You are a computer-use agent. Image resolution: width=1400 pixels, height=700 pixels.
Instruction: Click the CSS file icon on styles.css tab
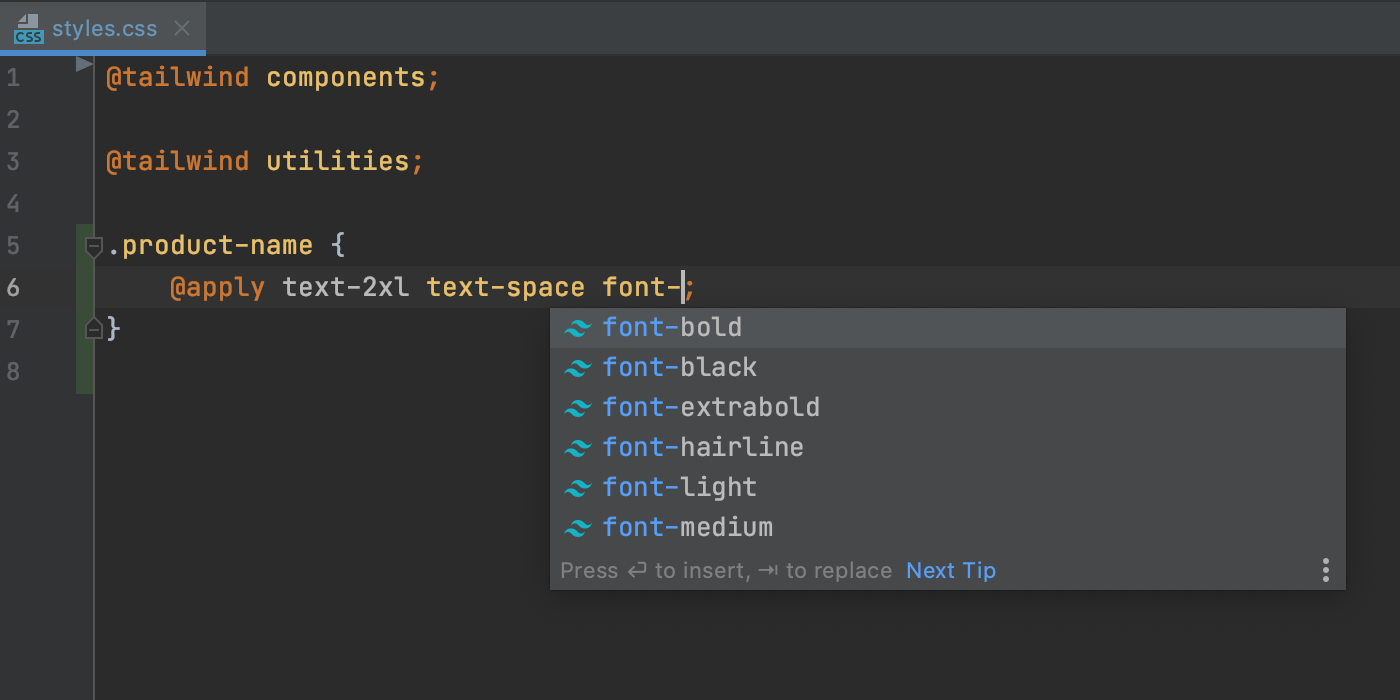click(28, 29)
